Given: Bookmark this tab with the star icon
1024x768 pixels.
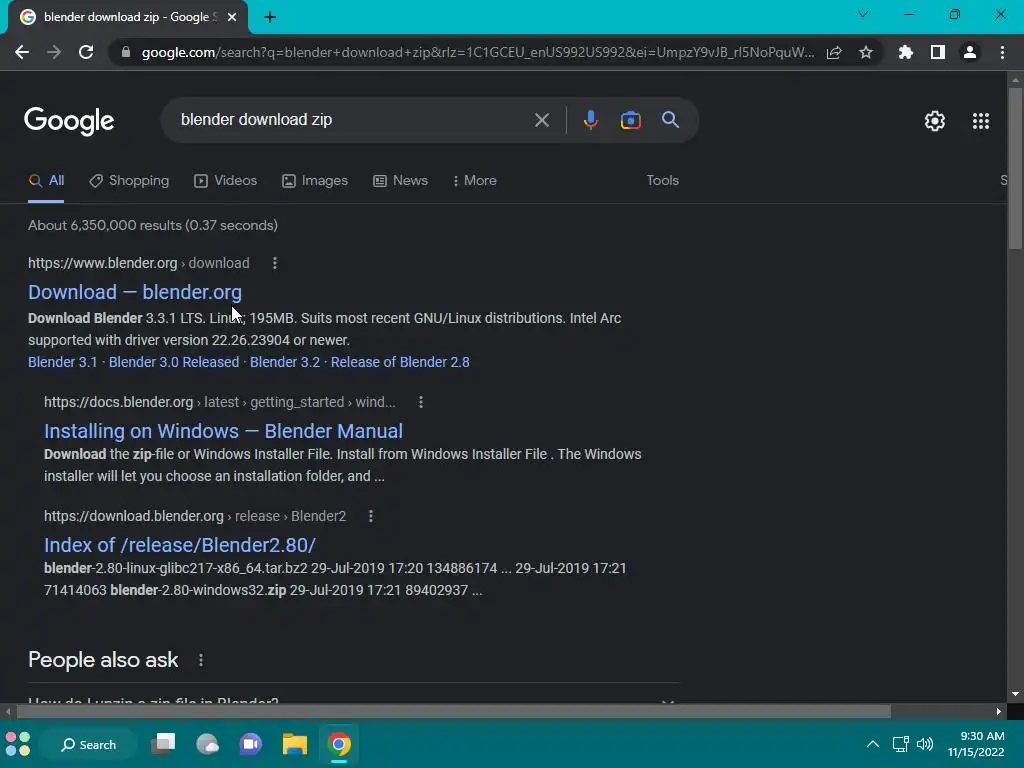Looking at the screenshot, I should click(866, 52).
